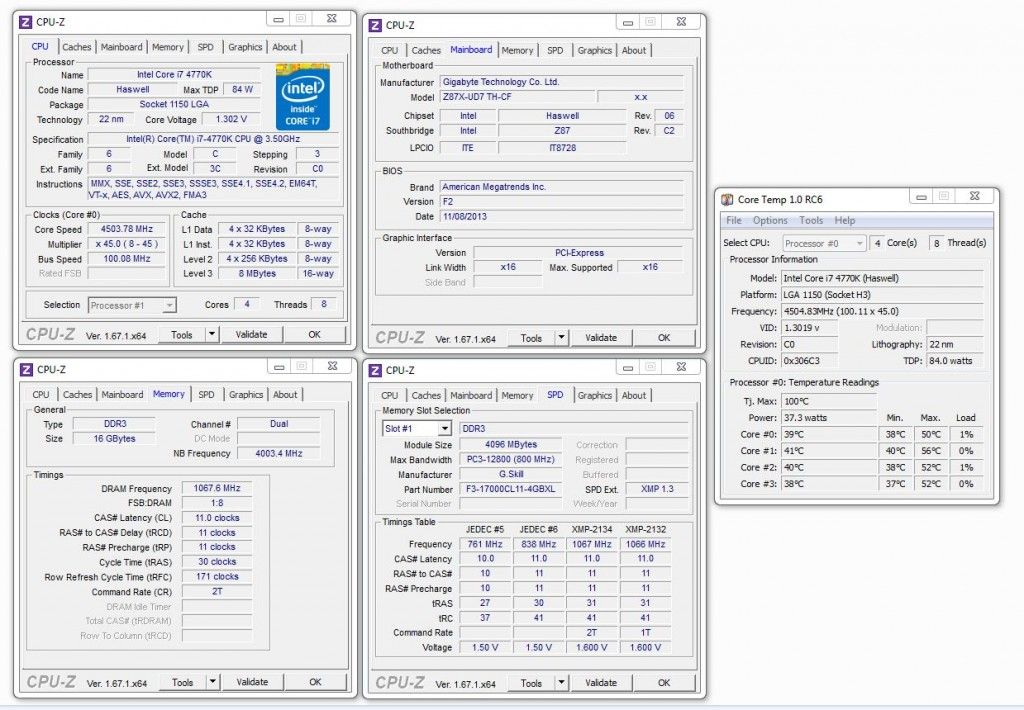Click the BIOS Date value "11/08/2013"
The image size is (1024, 710).
562,216
